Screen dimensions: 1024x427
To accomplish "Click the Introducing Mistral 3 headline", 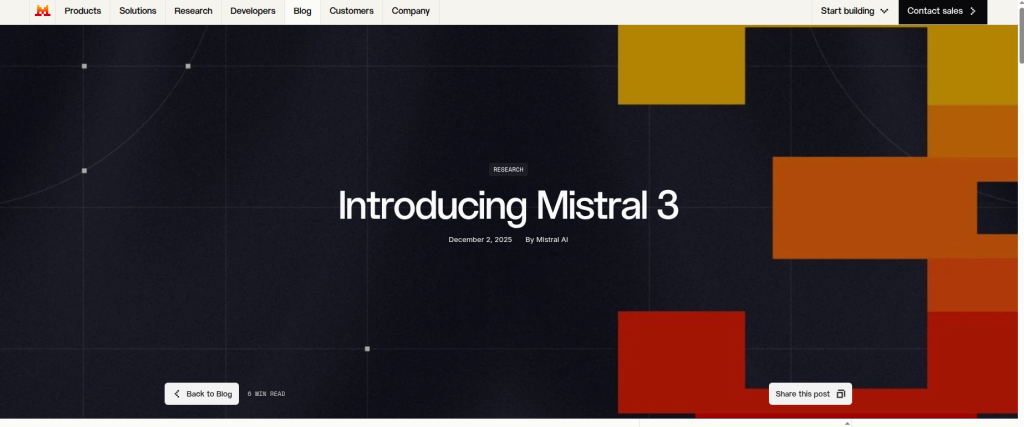I will coord(508,206).
